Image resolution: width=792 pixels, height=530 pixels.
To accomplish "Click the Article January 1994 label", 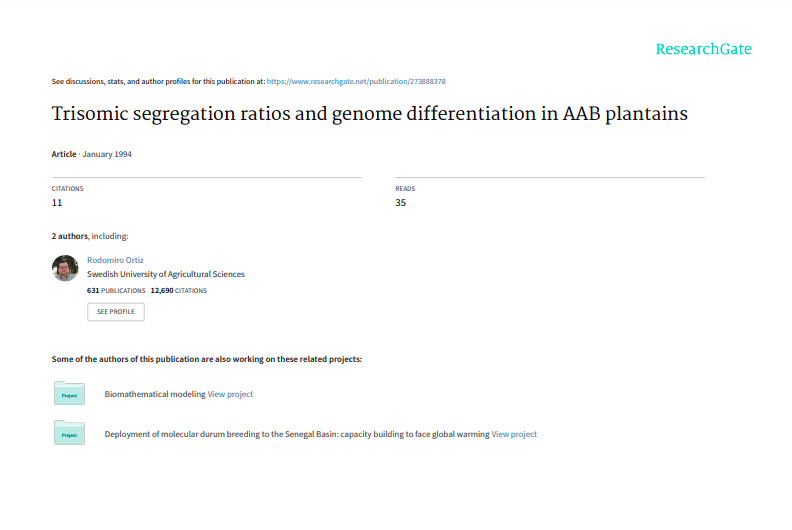I will tap(92, 154).
